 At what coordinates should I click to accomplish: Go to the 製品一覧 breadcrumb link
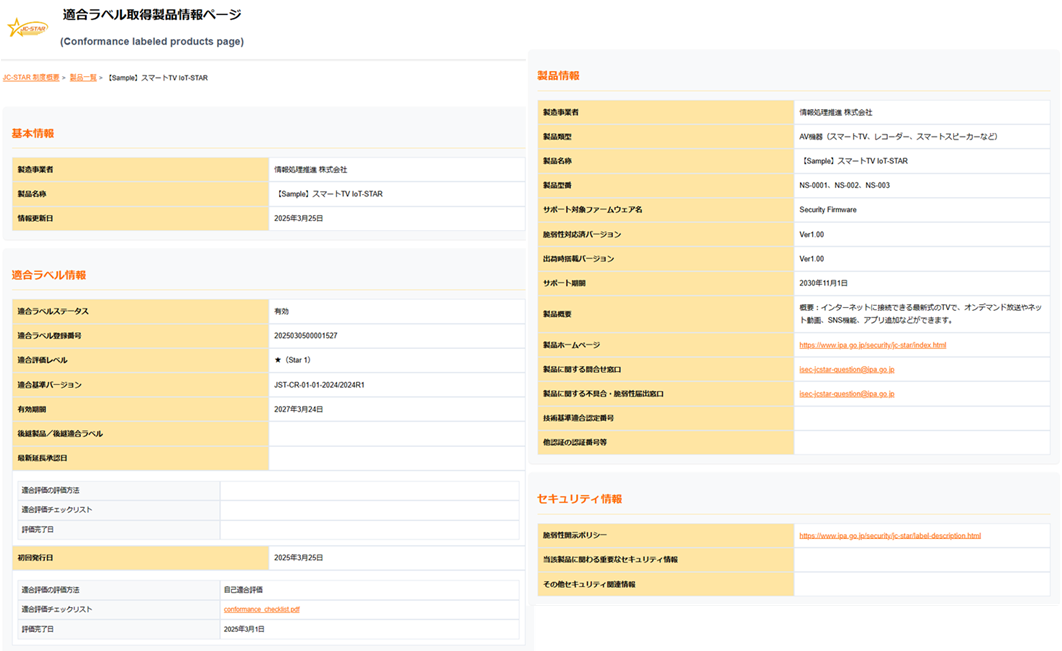coord(83,77)
